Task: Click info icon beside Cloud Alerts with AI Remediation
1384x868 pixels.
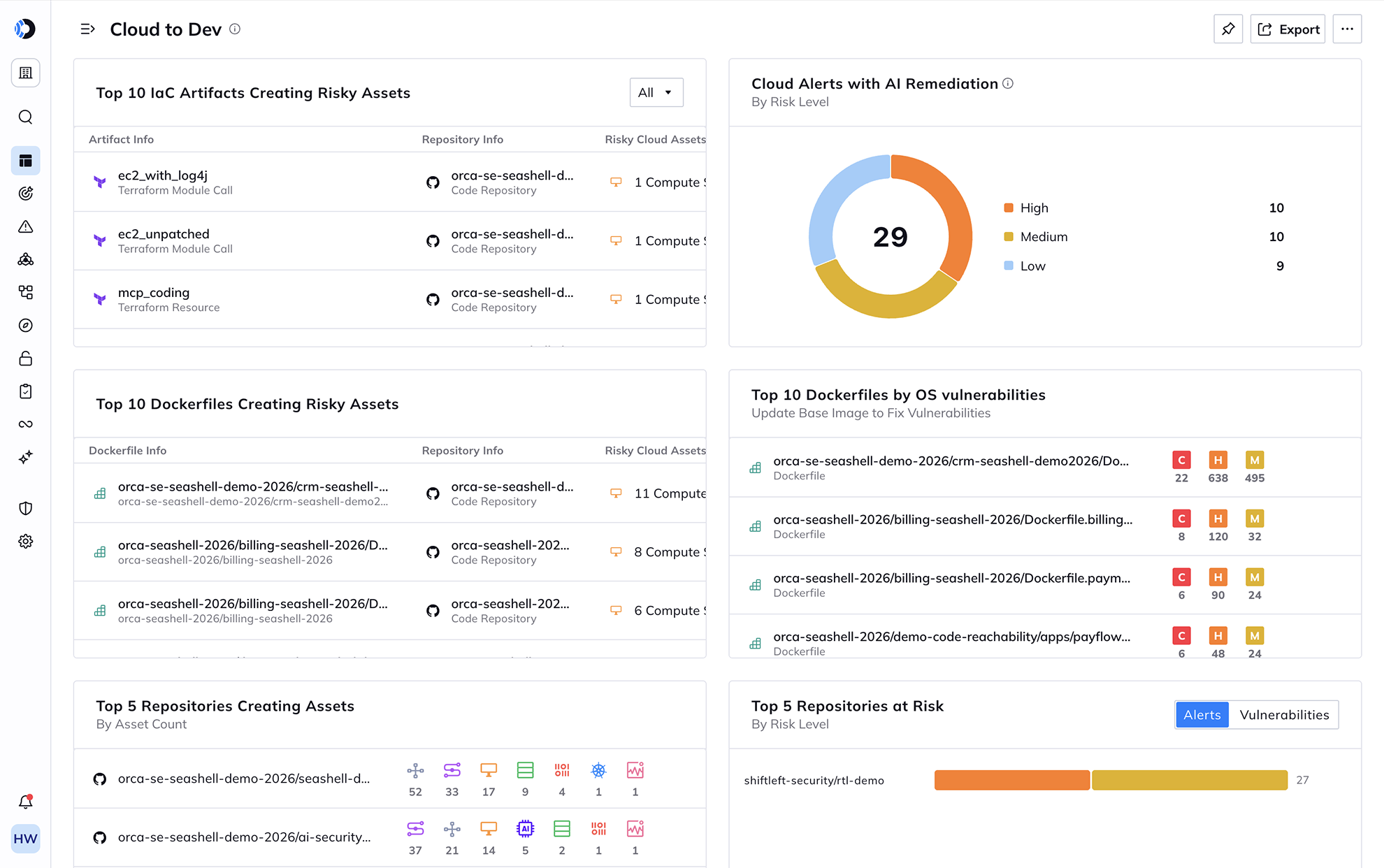Action: [x=1008, y=84]
